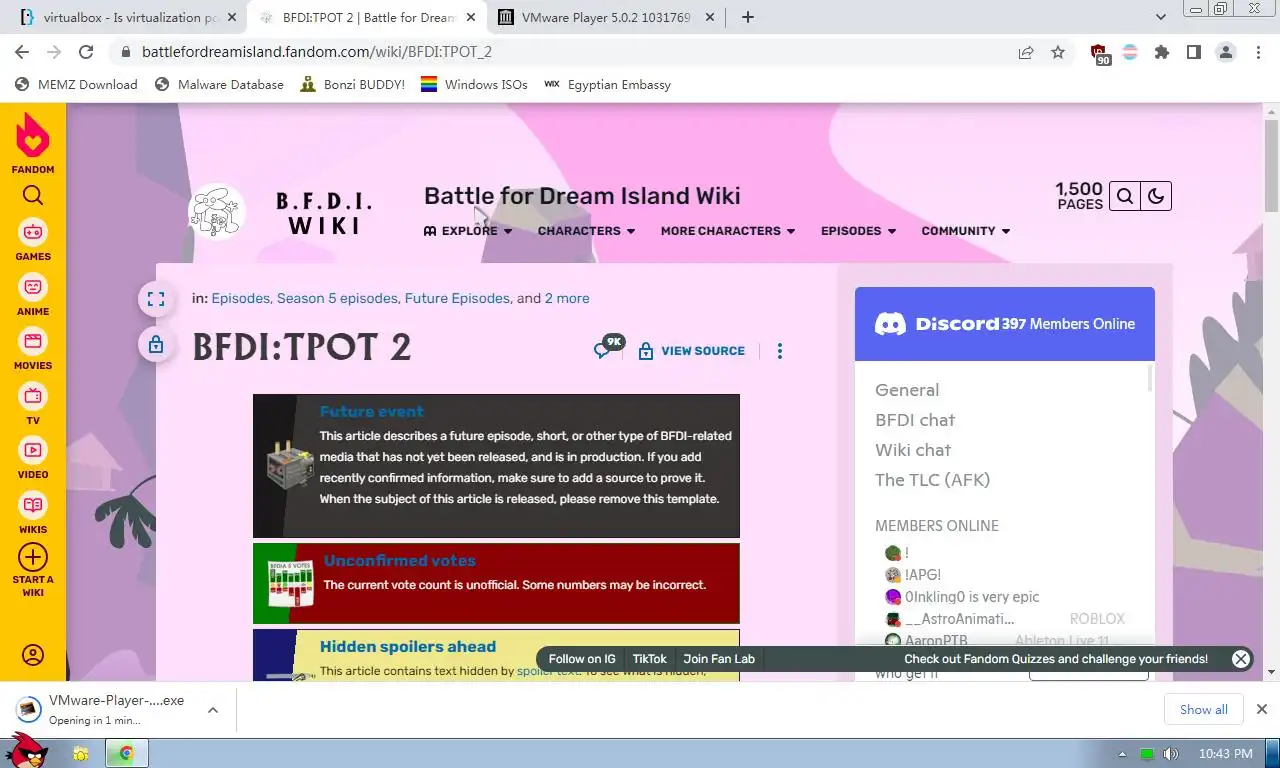The width and height of the screenshot is (1280, 768).
Task: Dismiss the Fandom Quizzes banner
Action: click(1240, 659)
